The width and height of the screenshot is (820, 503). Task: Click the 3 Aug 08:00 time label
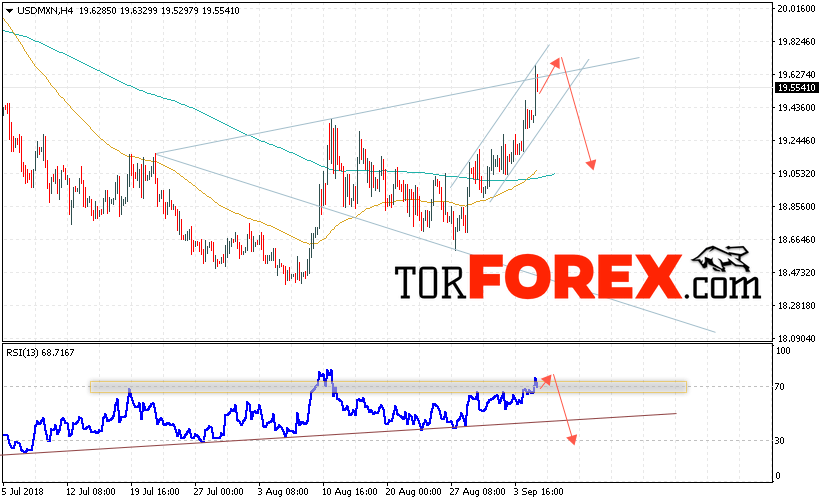[x=283, y=492]
